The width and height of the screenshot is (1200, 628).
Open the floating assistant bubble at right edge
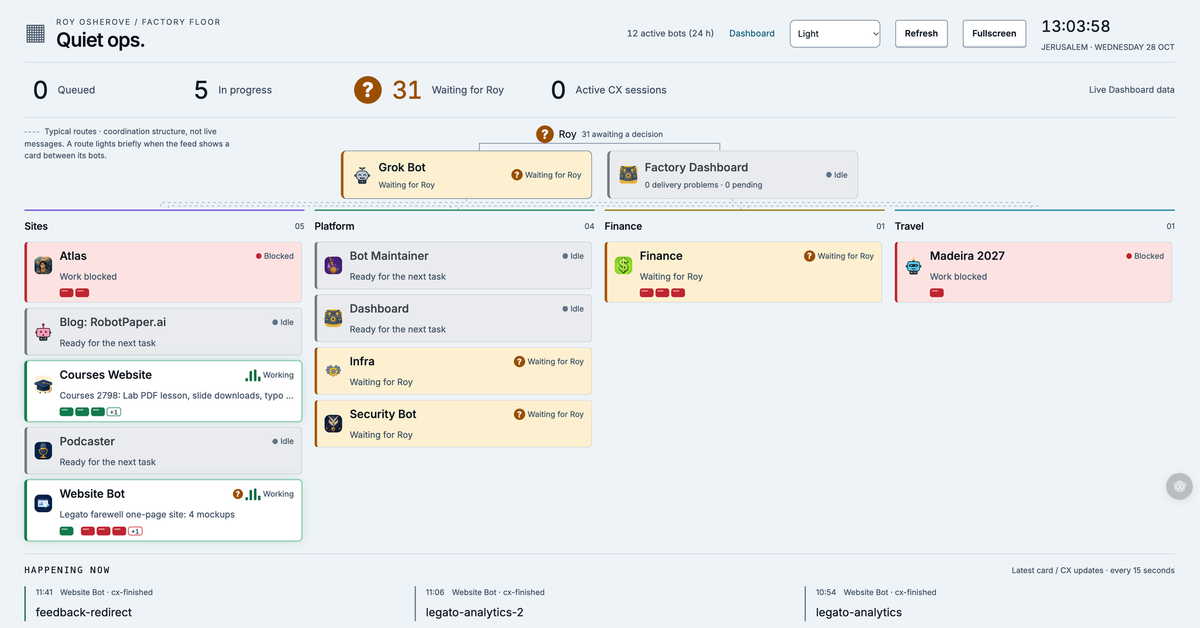click(x=1180, y=486)
